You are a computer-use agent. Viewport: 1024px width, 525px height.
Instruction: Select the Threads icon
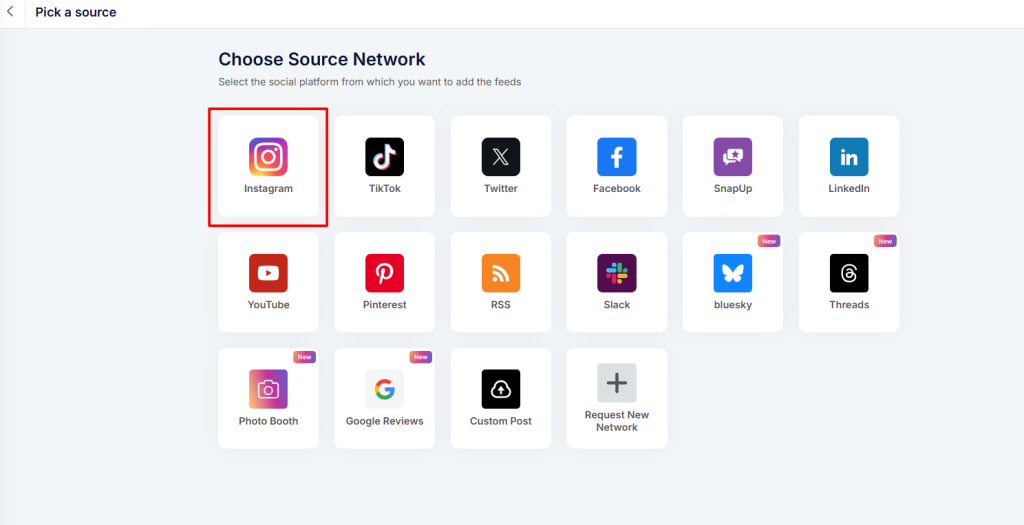[x=849, y=273]
